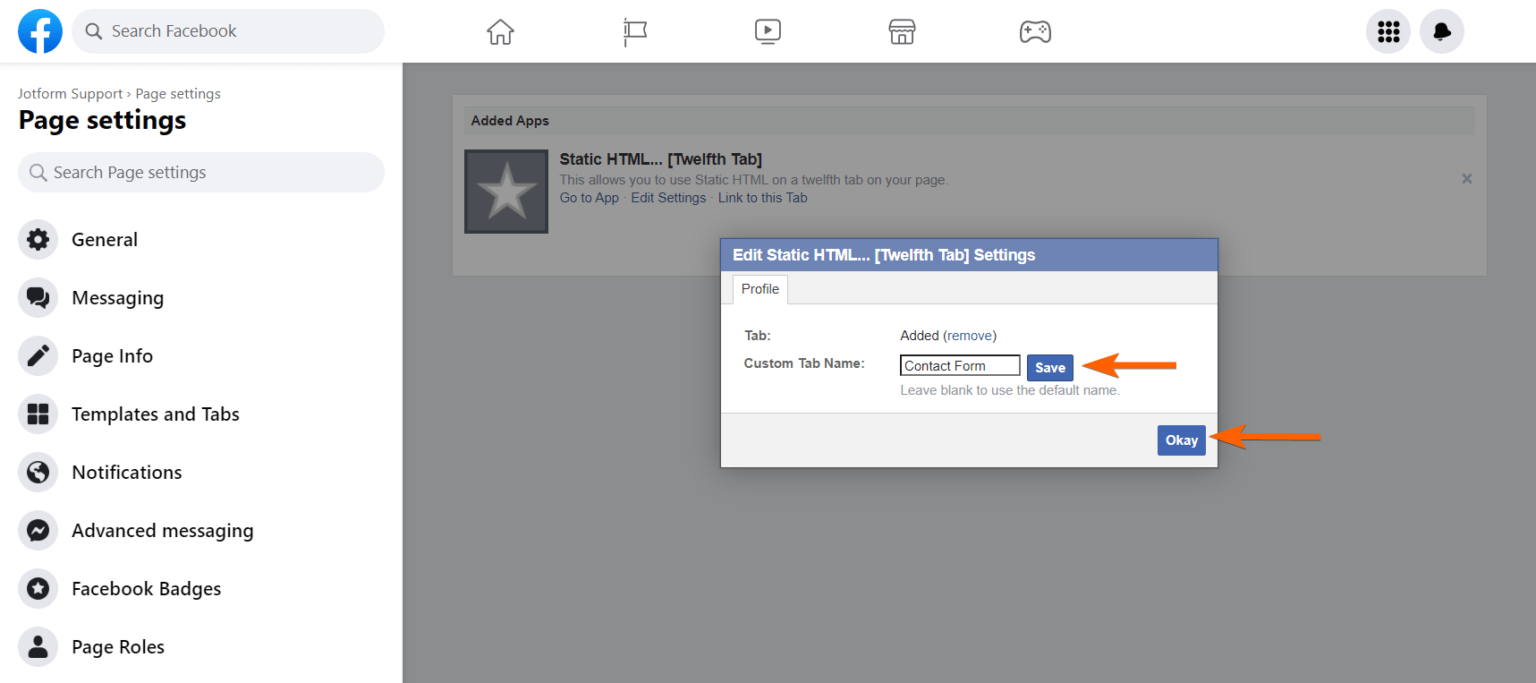
Task: Click the gear icon next to General
Action: pyautogui.click(x=38, y=239)
